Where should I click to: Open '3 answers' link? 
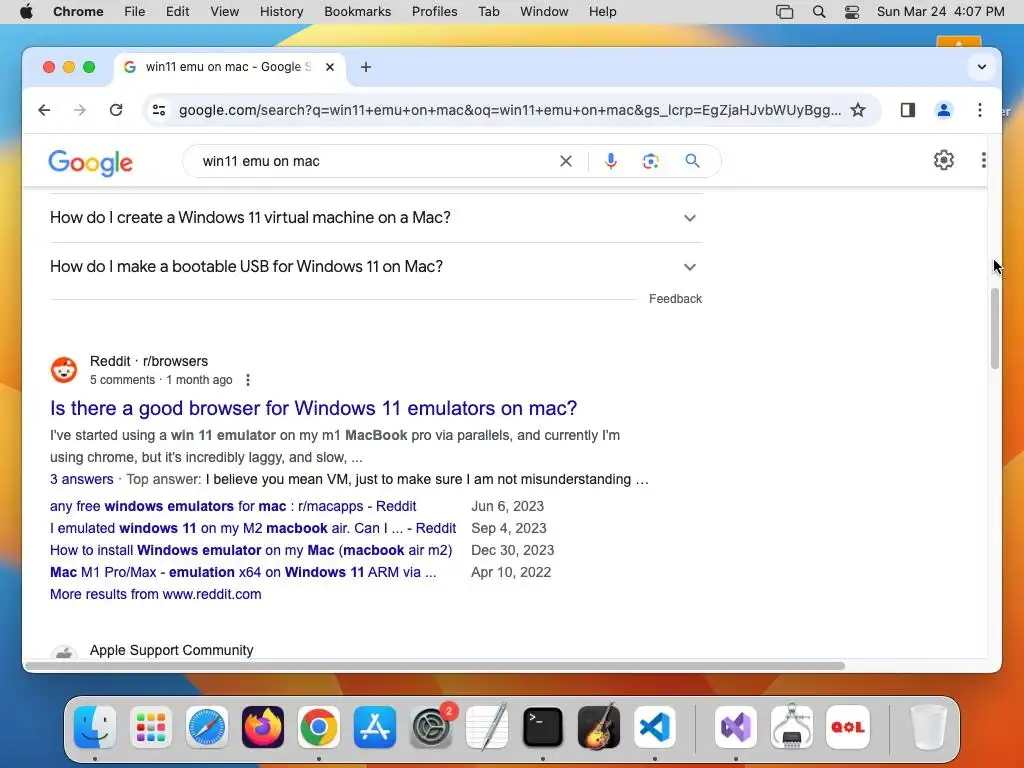(x=82, y=479)
